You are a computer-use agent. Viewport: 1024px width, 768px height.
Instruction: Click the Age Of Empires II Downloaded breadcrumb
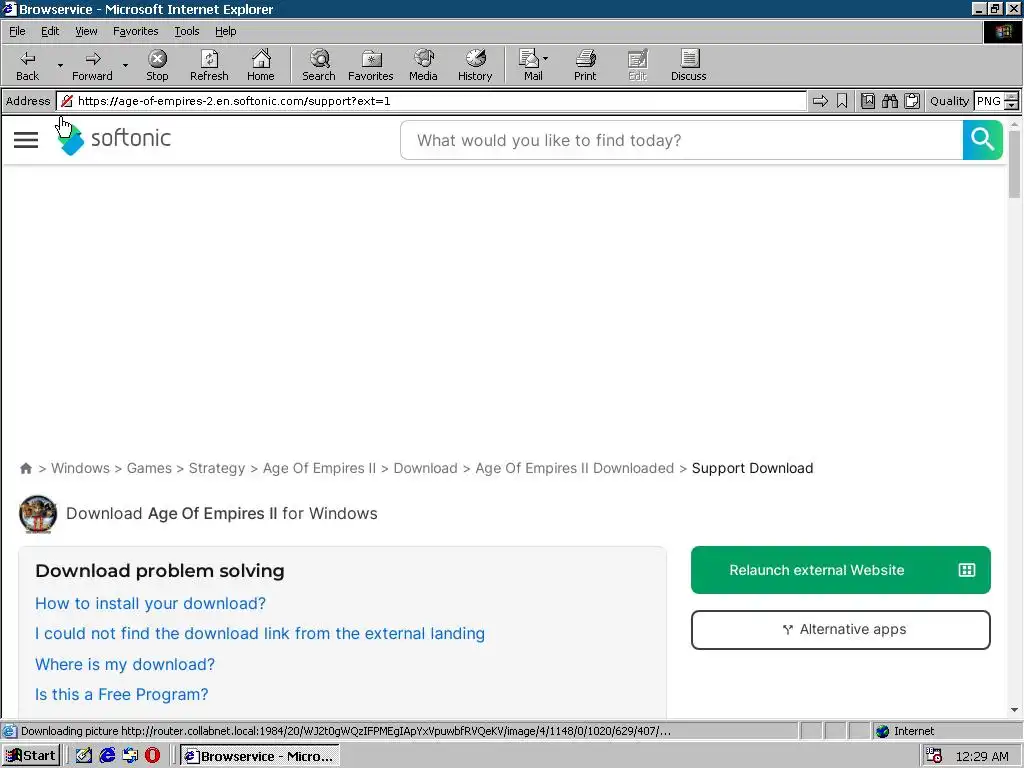coord(575,468)
